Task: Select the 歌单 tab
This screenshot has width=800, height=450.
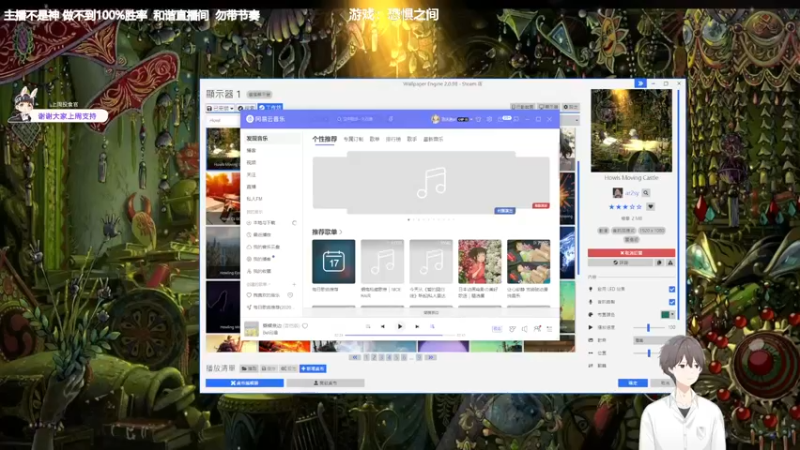Action: 374,139
